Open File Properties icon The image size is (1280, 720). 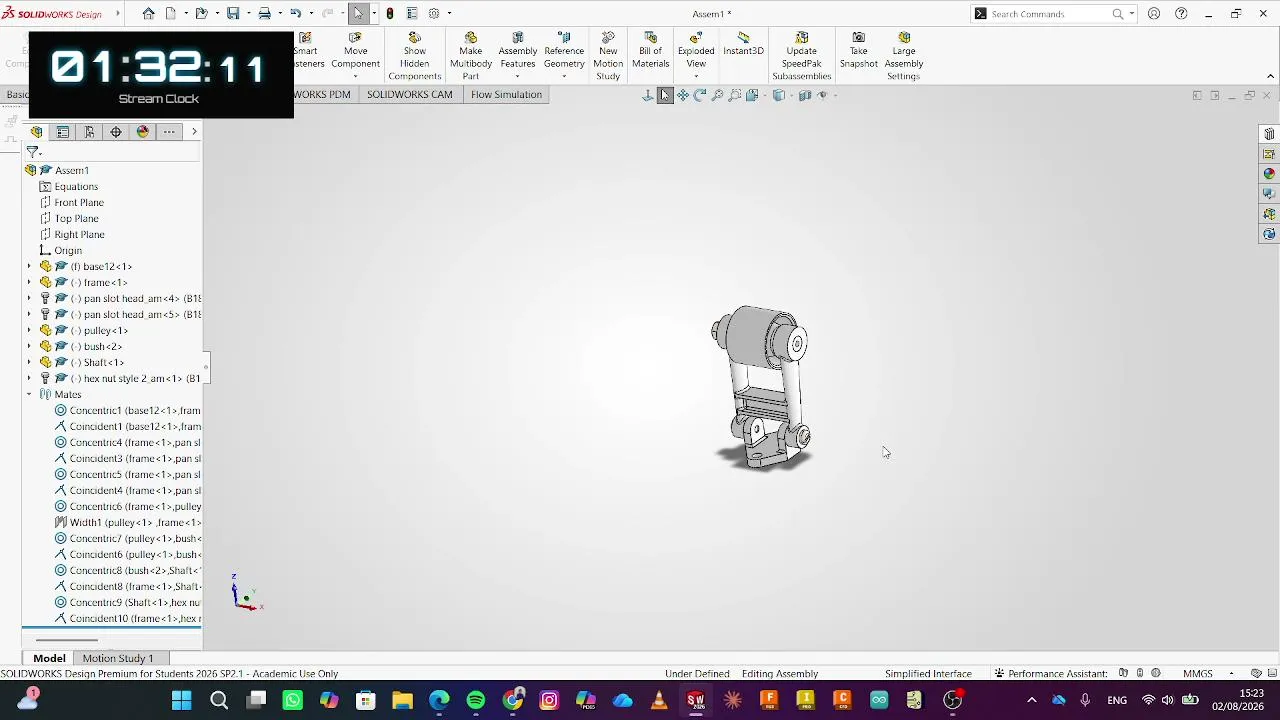[x=412, y=13]
